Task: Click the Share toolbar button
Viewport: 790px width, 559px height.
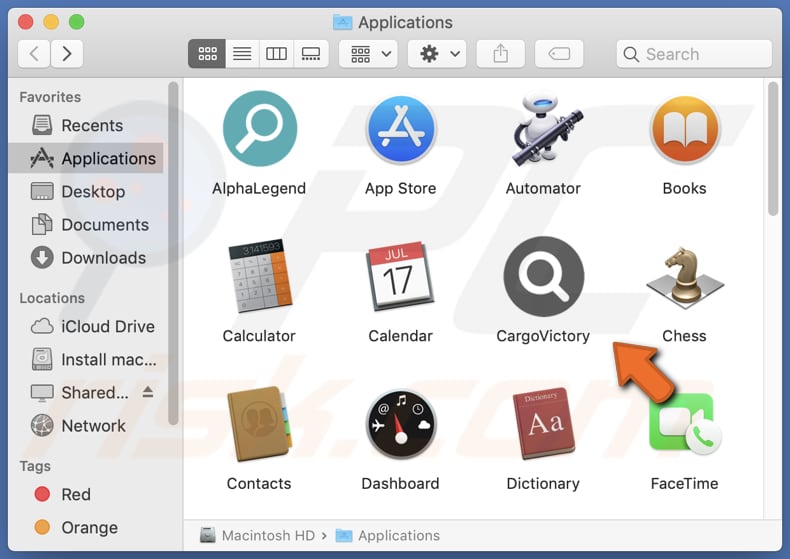Action: point(501,53)
